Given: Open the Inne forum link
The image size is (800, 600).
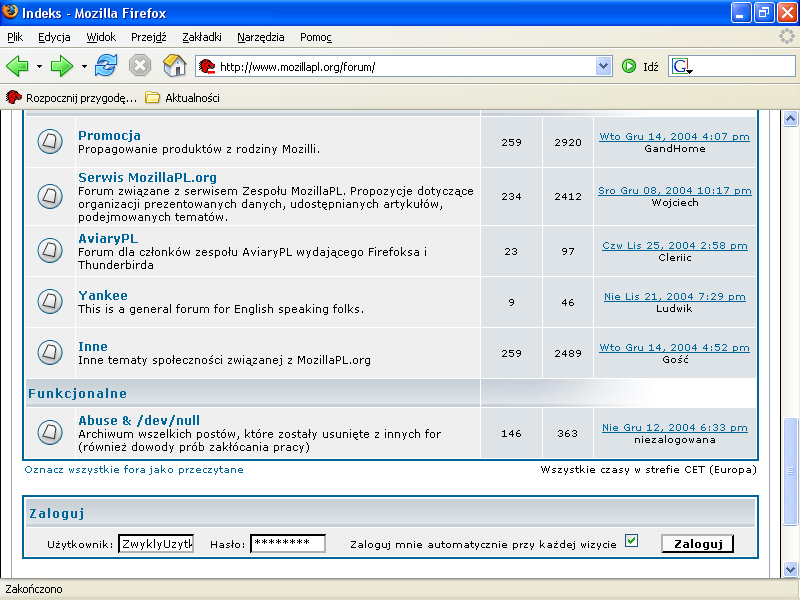Looking at the screenshot, I should click(x=93, y=346).
